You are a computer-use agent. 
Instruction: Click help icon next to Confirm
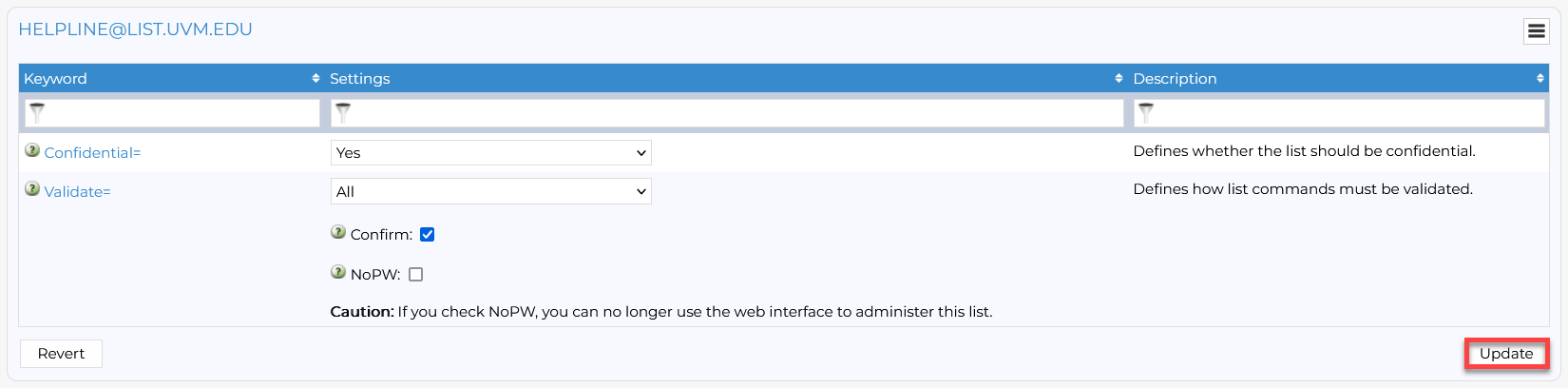tap(338, 232)
